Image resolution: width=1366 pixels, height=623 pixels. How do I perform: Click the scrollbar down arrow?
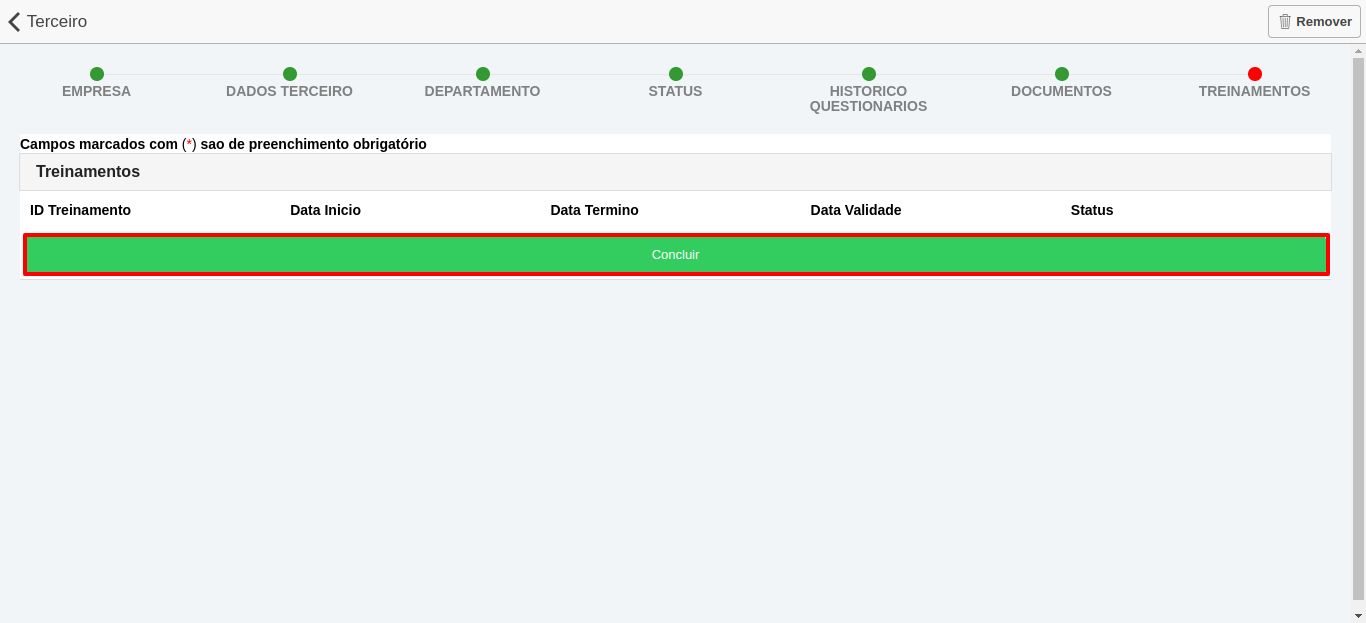pos(1358,616)
